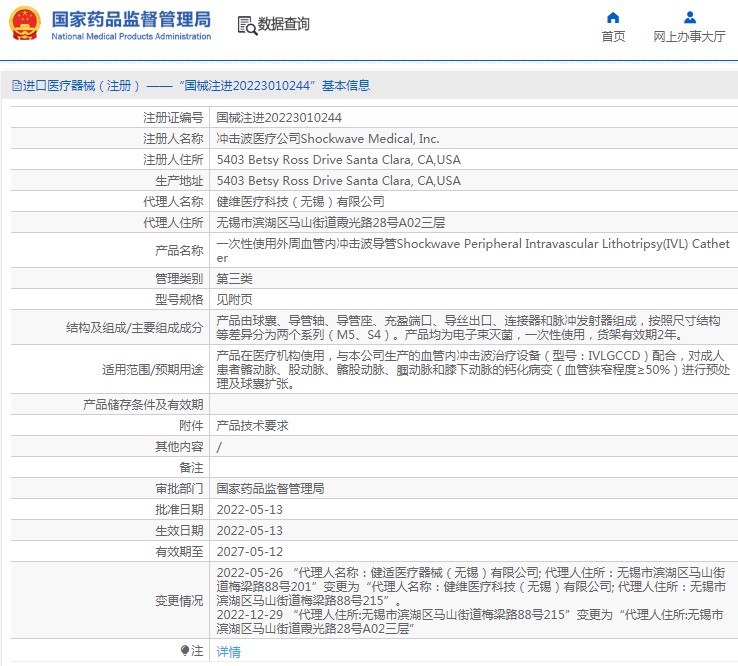This screenshot has width=738, height=666.
Task: Click the 结构及组成/主要组成成分 label
Action: tap(135, 328)
